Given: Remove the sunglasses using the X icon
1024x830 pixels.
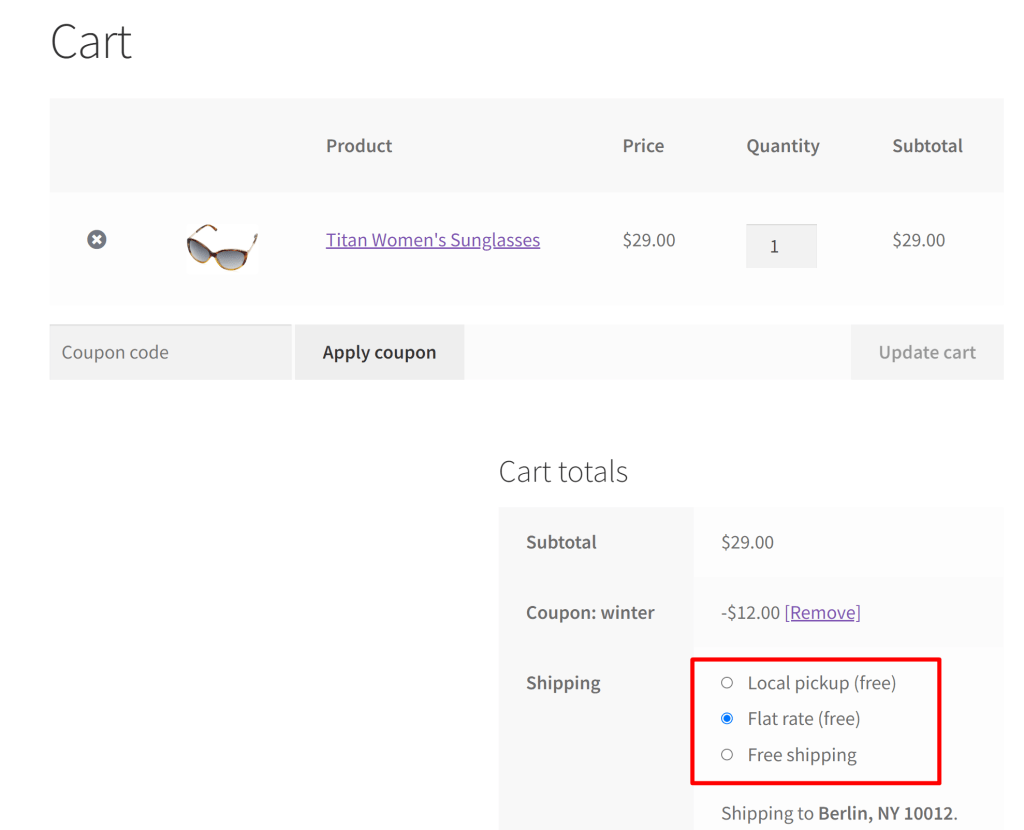Looking at the screenshot, I should click(96, 239).
